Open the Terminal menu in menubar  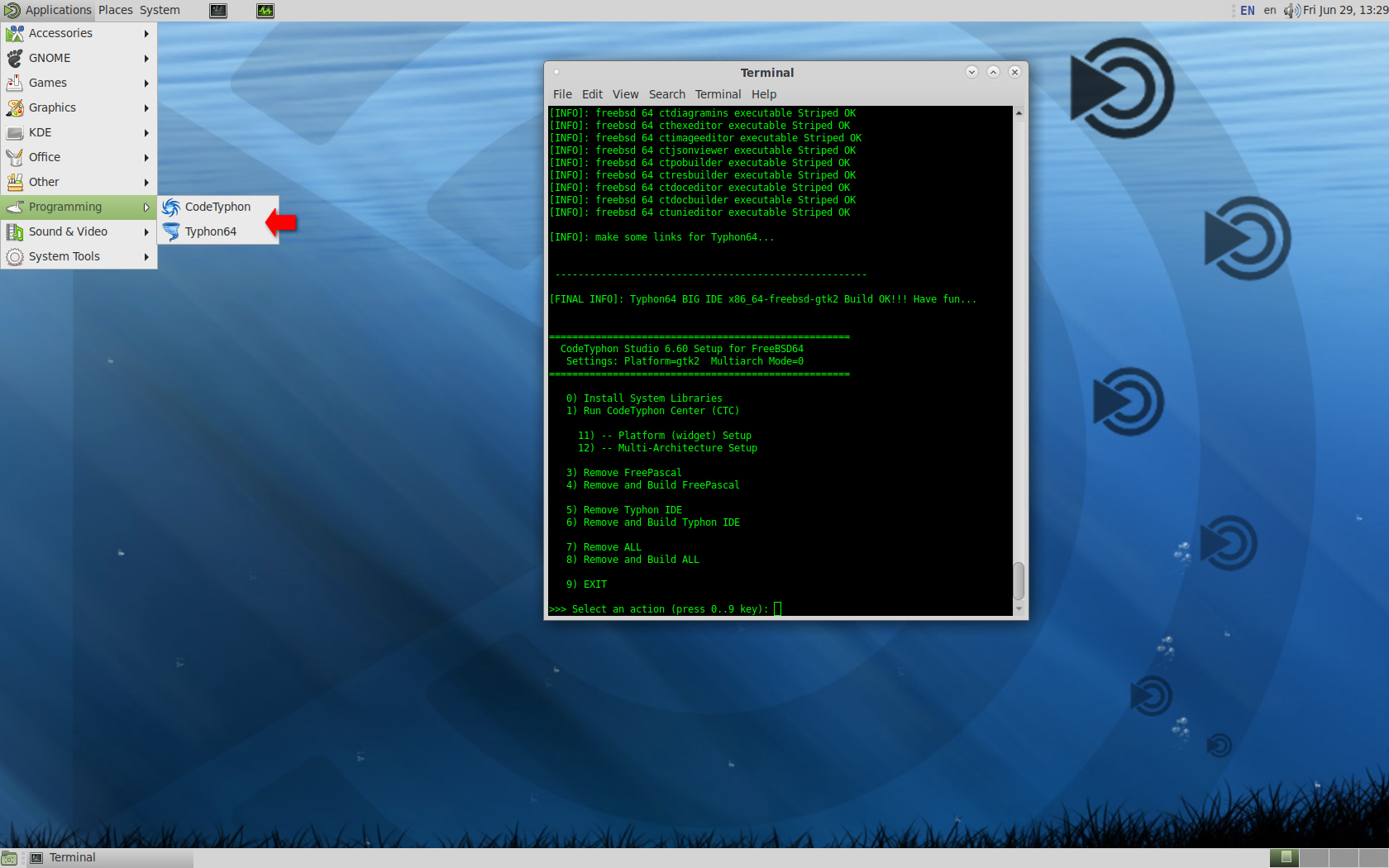[x=718, y=94]
